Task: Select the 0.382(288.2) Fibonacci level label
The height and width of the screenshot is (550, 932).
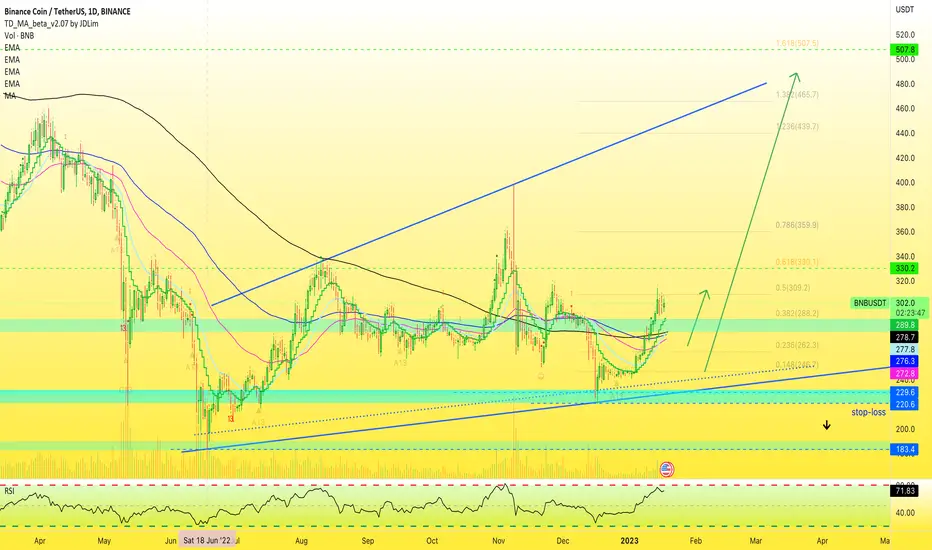Action: tap(797, 313)
